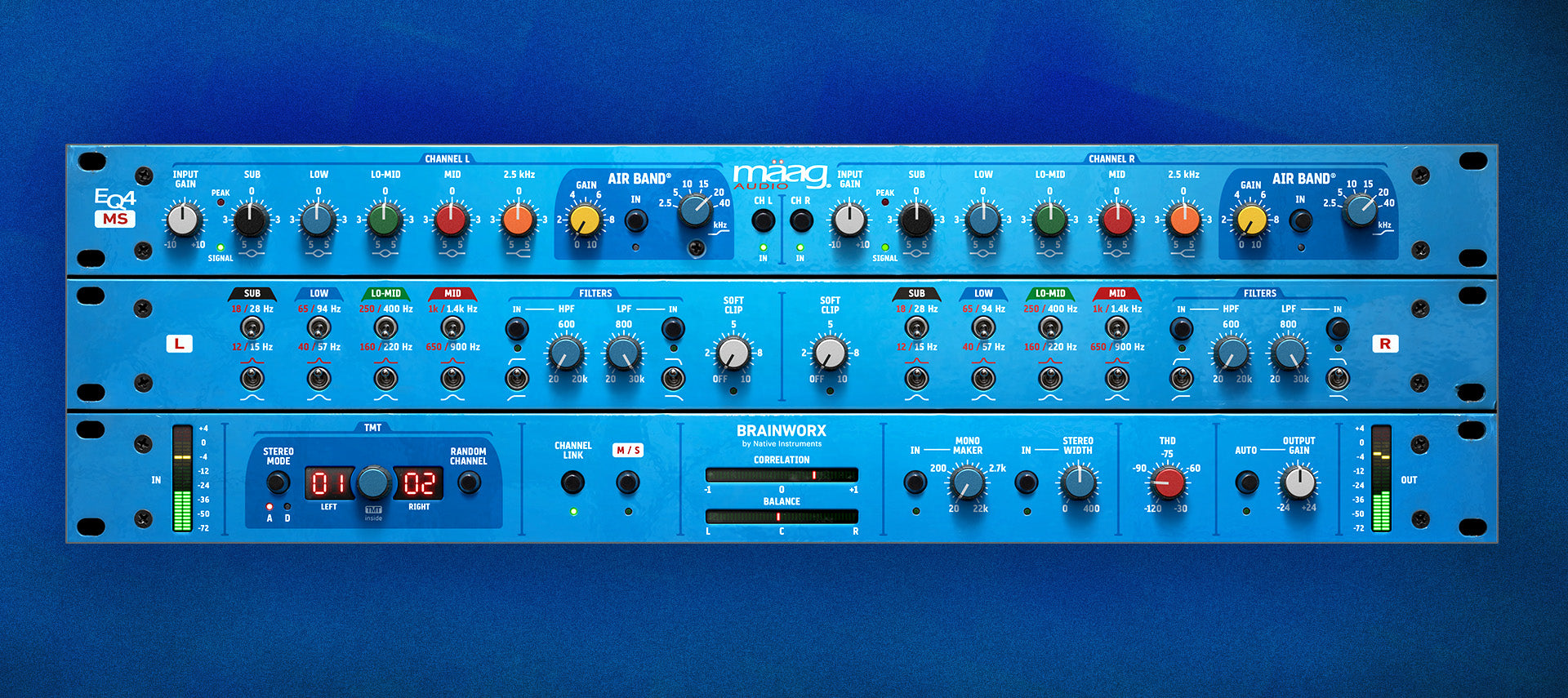Flip the left SUB 18/28 Hz switch
The image size is (1568, 698).
click(x=252, y=328)
